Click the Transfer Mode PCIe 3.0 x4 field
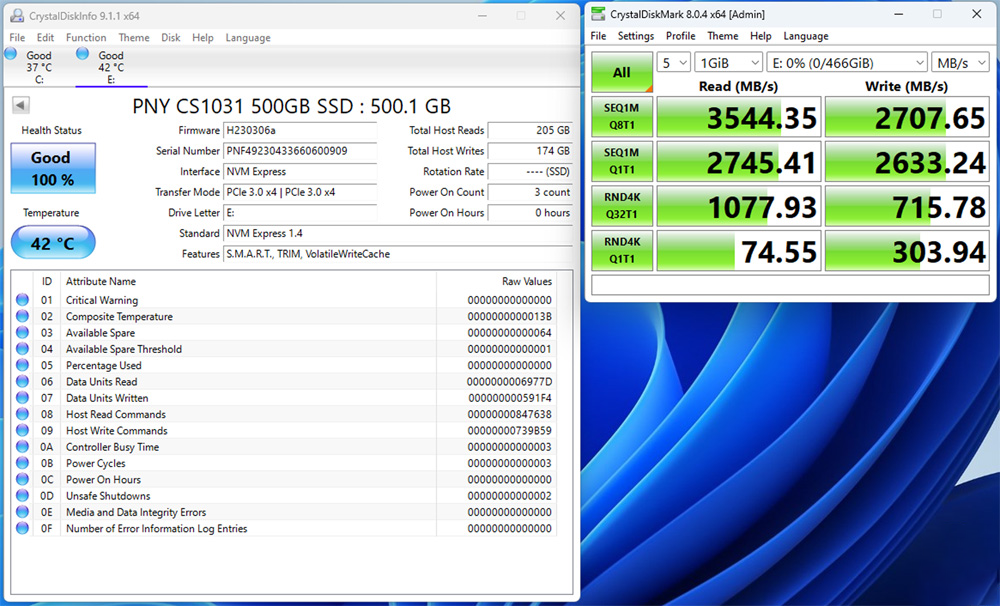The image size is (1000, 606). [x=300, y=192]
